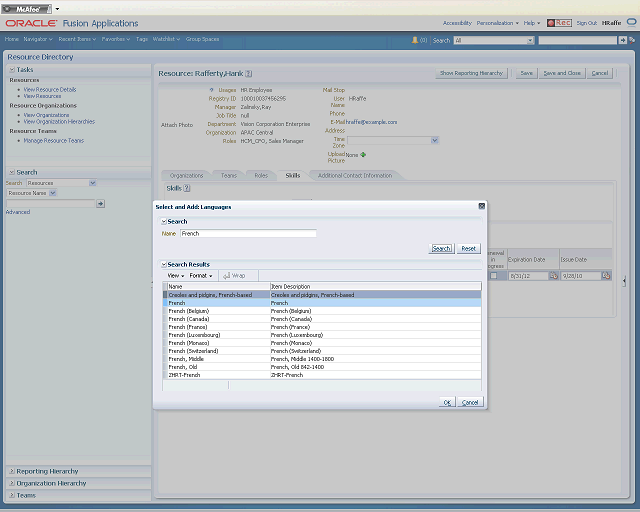
Task: Click the dialog Search button
Action: tap(441, 248)
